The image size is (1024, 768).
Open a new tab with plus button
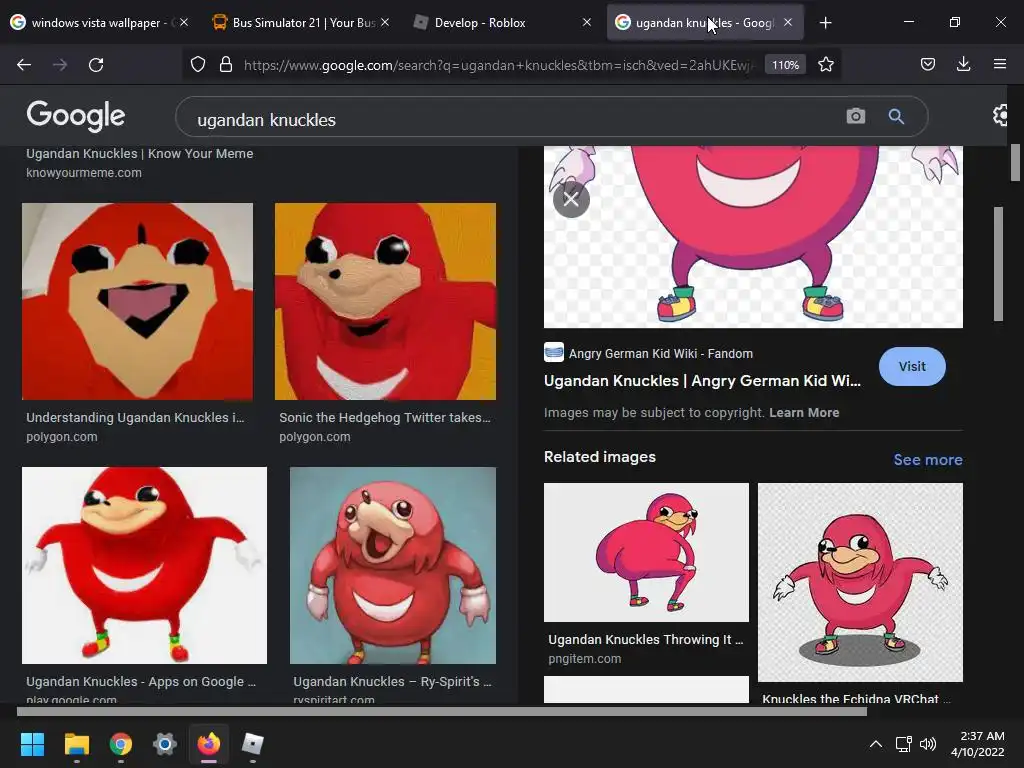[825, 23]
